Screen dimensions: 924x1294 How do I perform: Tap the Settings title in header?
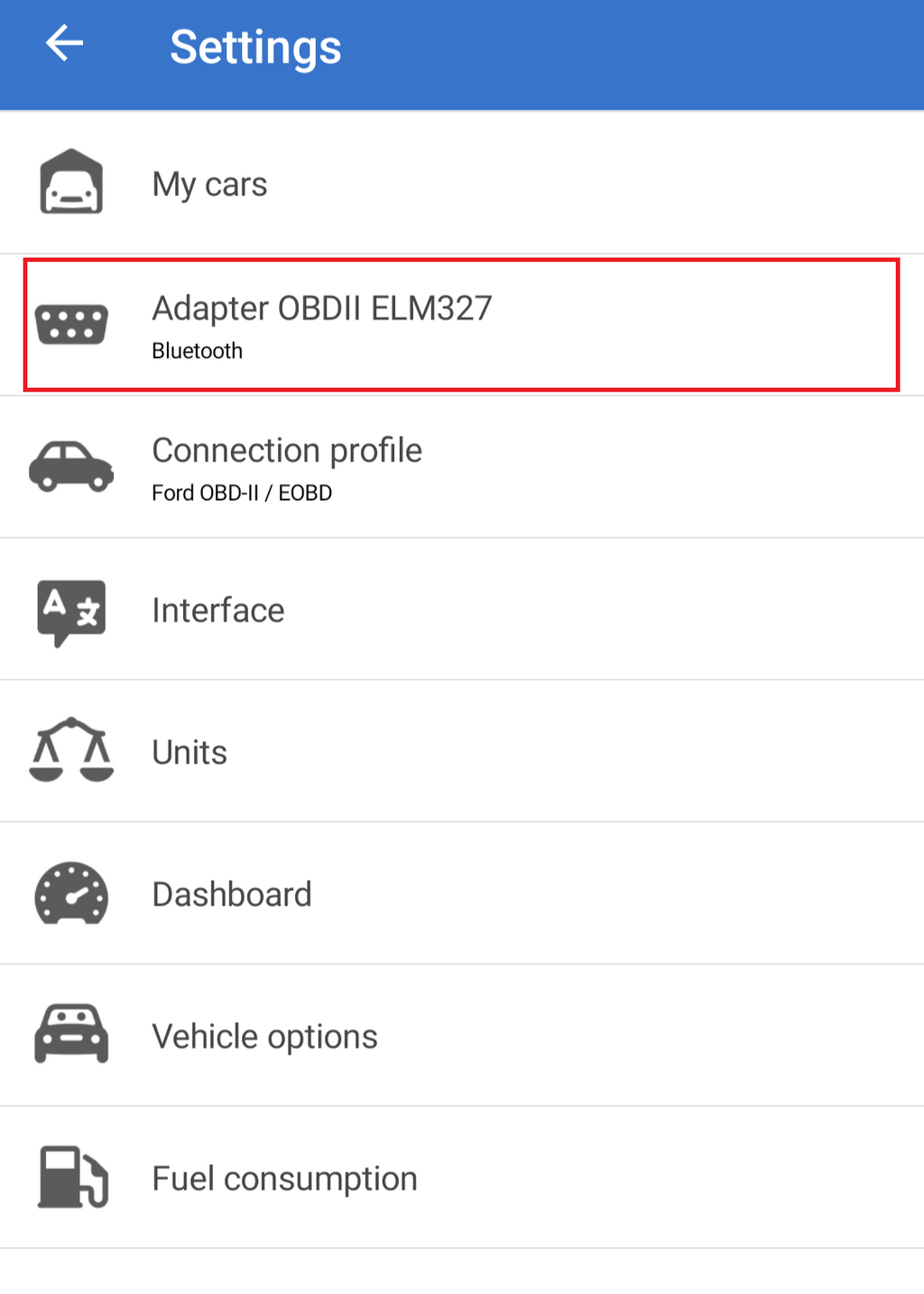255,47
